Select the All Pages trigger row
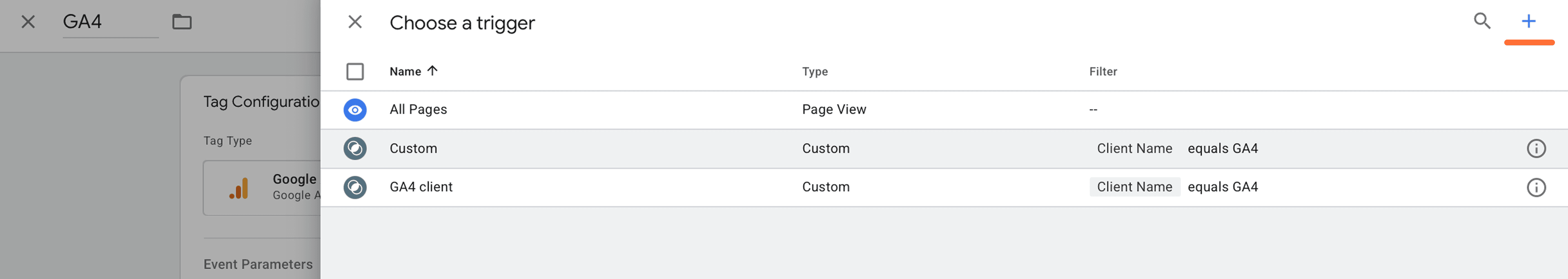The image size is (1568, 279). coord(418,110)
